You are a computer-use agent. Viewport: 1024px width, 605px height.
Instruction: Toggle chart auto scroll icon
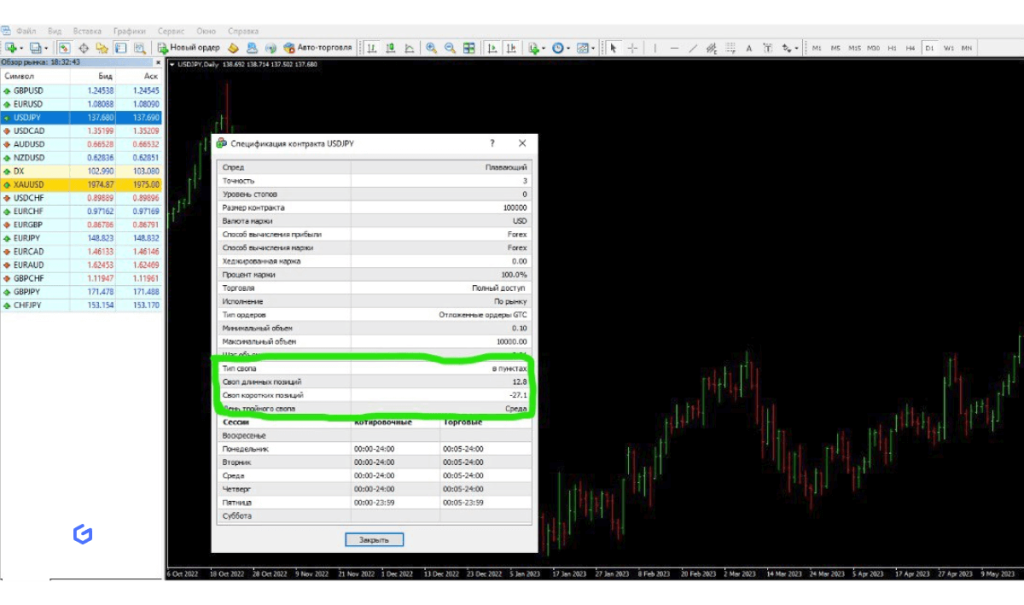492,48
